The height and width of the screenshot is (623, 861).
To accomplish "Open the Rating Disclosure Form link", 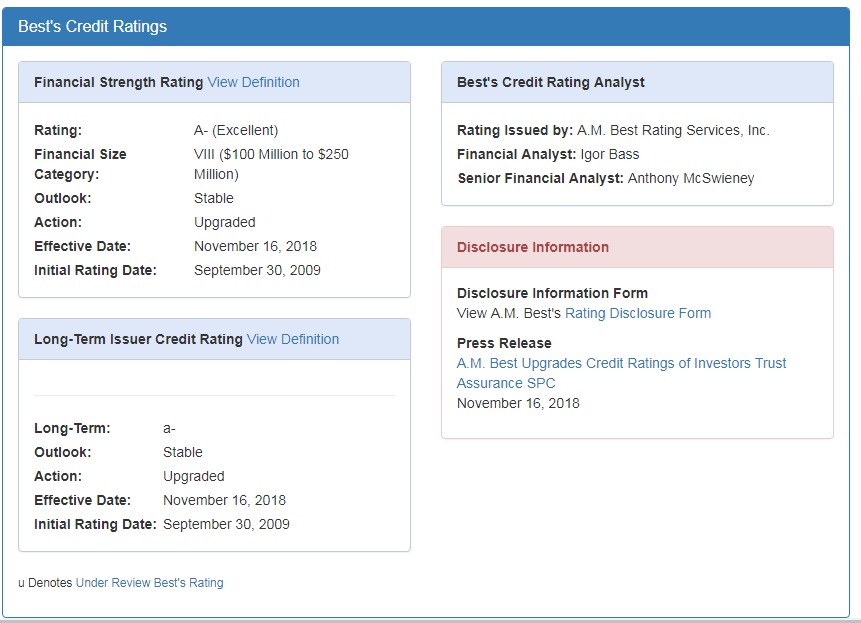I will point(638,313).
